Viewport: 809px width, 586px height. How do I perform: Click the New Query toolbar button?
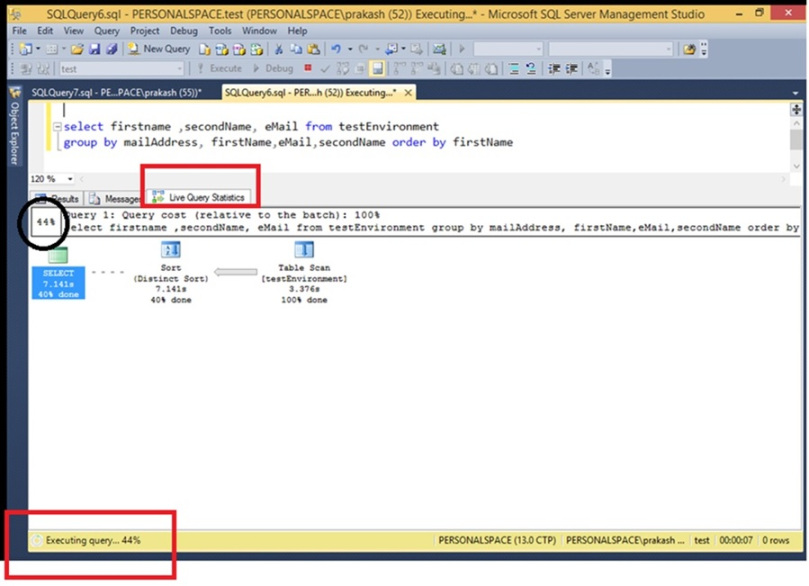[x=159, y=49]
